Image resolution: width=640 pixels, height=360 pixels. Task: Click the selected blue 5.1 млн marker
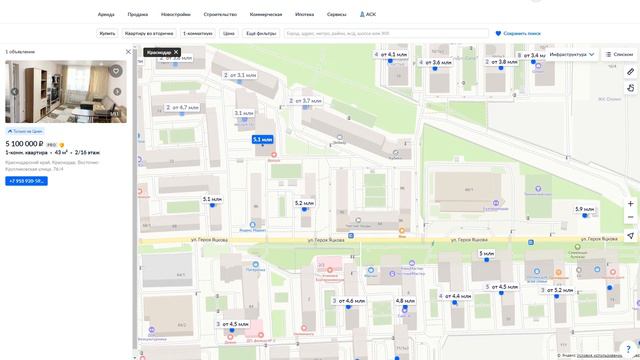click(262, 140)
